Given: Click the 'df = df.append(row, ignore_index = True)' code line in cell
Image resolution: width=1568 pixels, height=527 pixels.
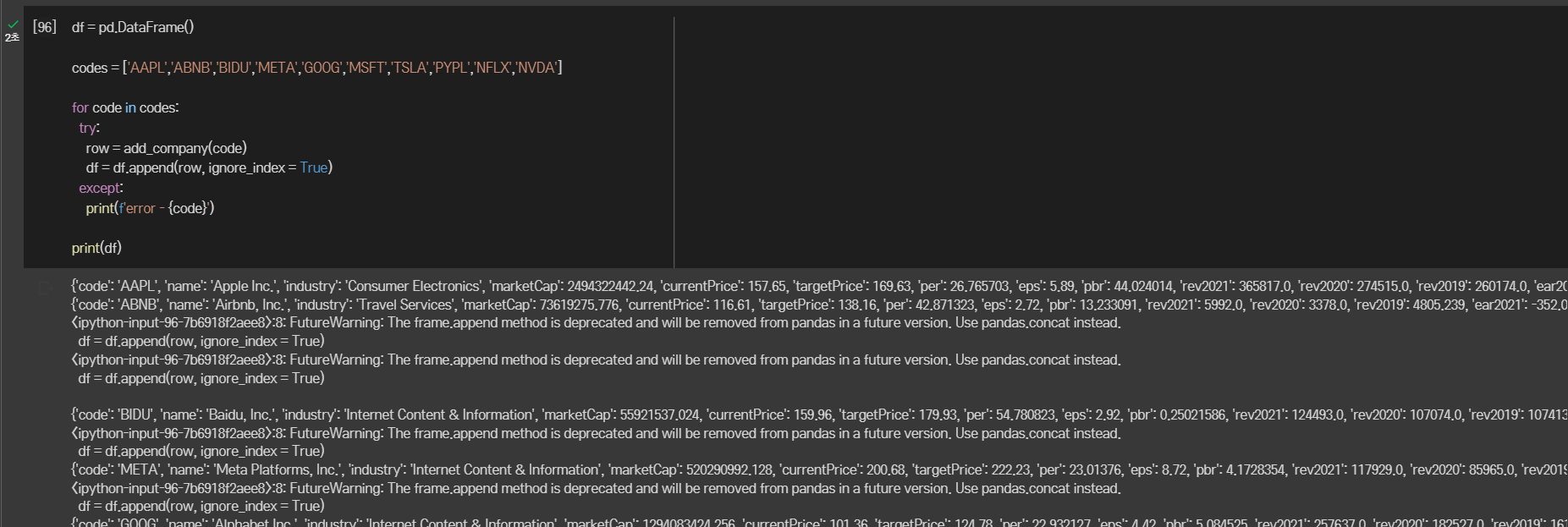Looking at the screenshot, I should [209, 167].
